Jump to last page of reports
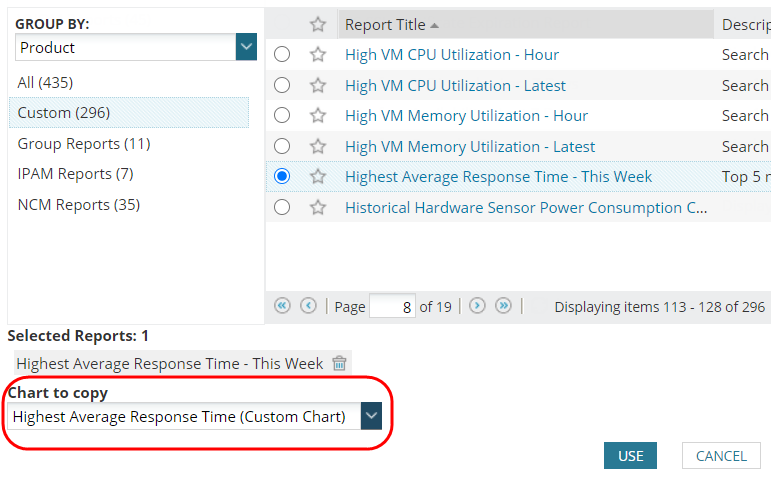The height and width of the screenshot is (477, 771). click(504, 306)
